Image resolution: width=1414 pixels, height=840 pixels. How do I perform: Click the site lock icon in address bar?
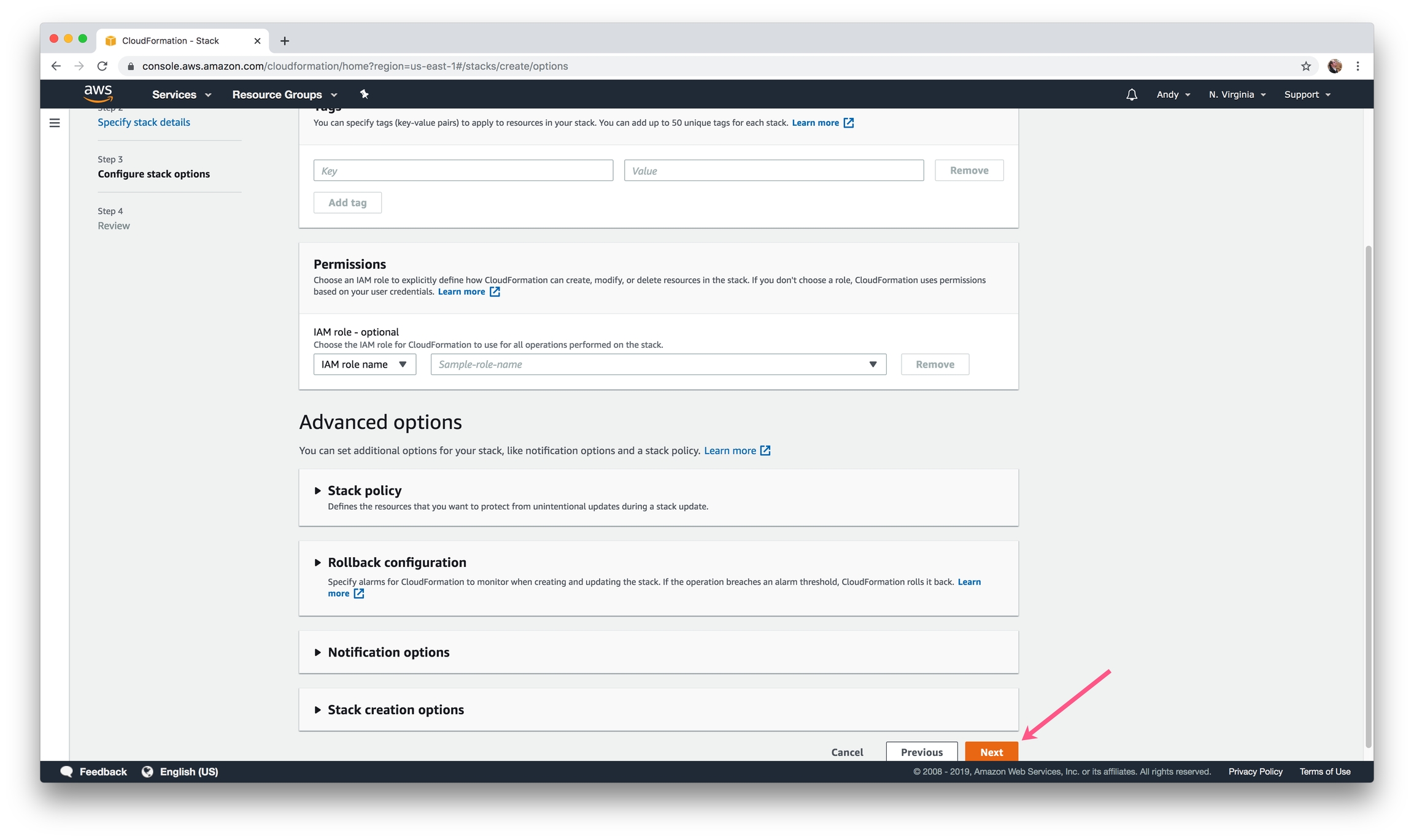[x=131, y=66]
